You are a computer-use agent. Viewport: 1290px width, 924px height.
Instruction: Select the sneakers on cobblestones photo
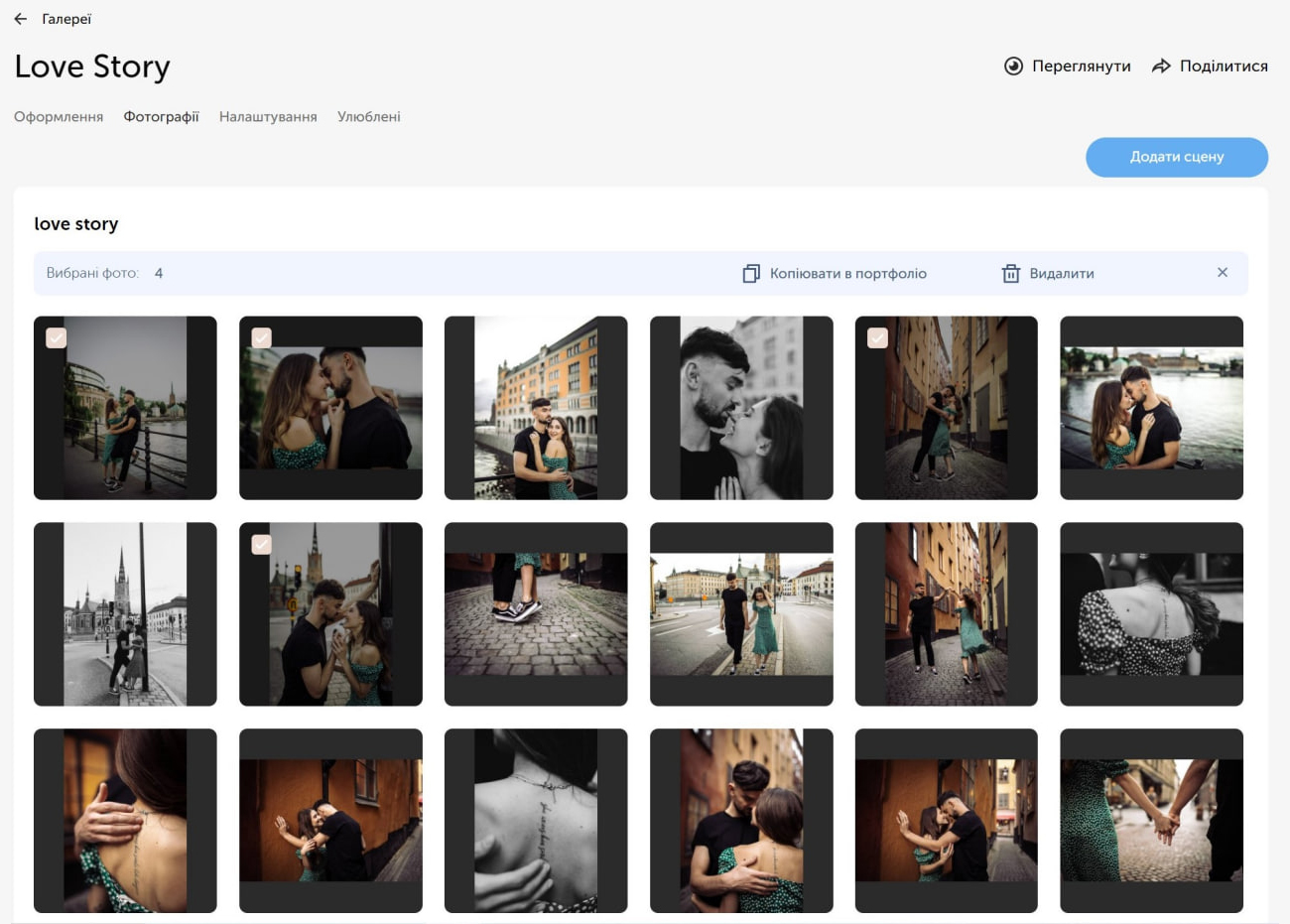(x=536, y=614)
